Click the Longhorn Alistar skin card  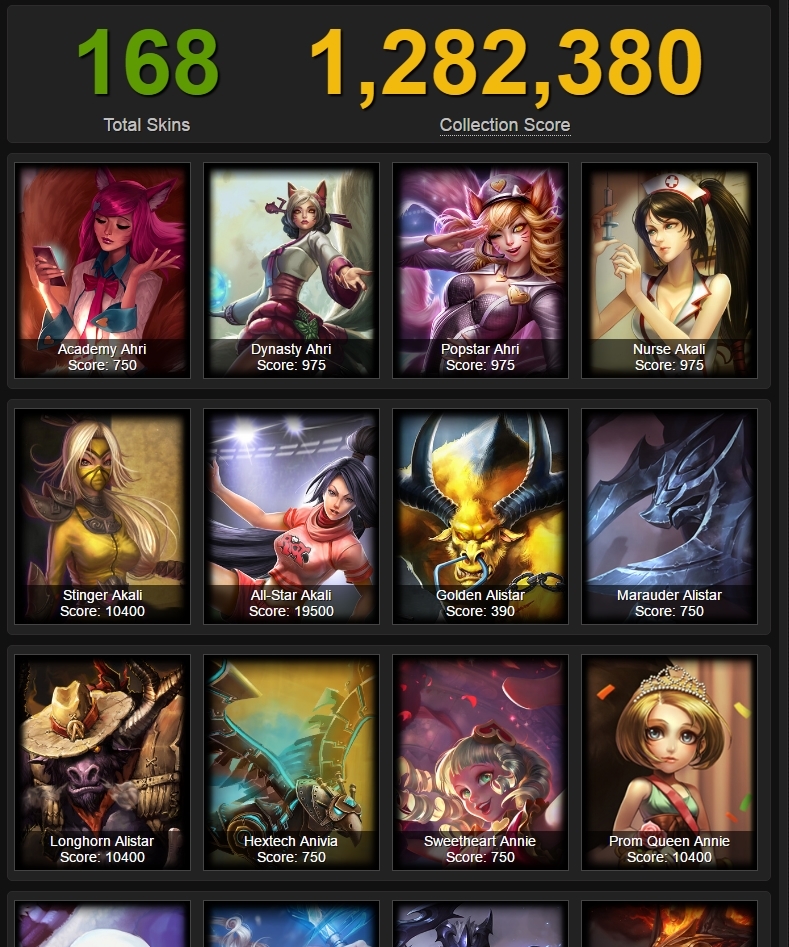pos(102,763)
